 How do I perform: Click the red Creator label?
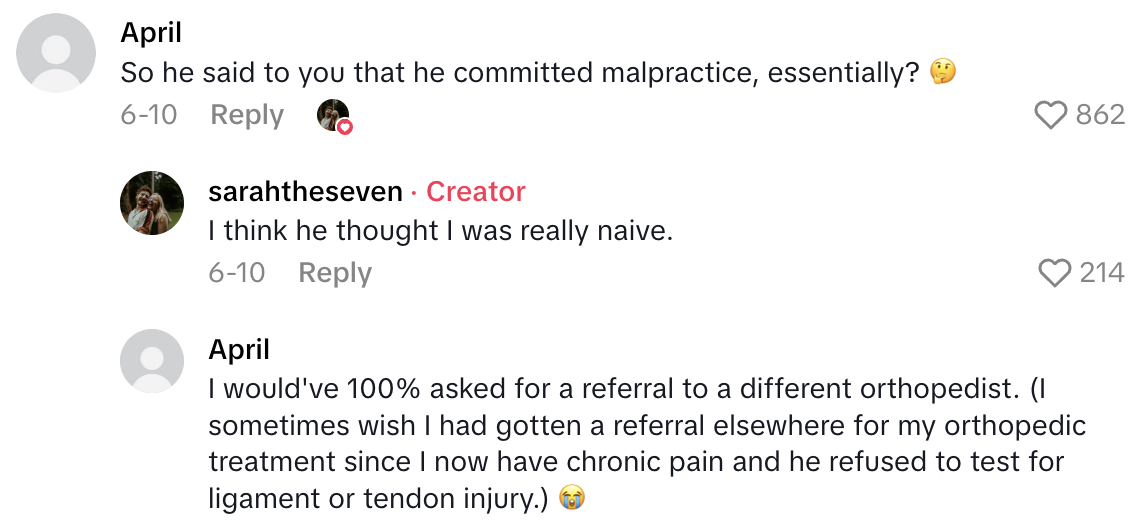tap(475, 191)
